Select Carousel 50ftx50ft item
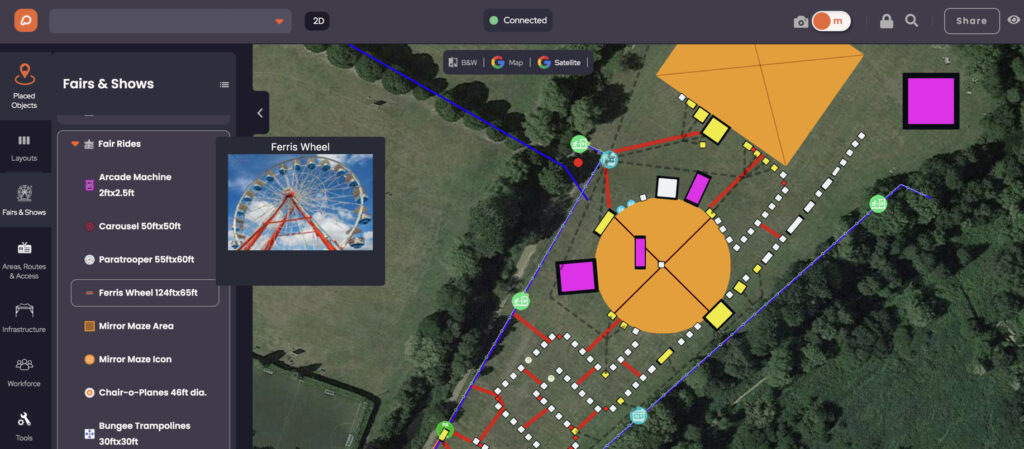The height and width of the screenshot is (449, 1024). click(144, 226)
